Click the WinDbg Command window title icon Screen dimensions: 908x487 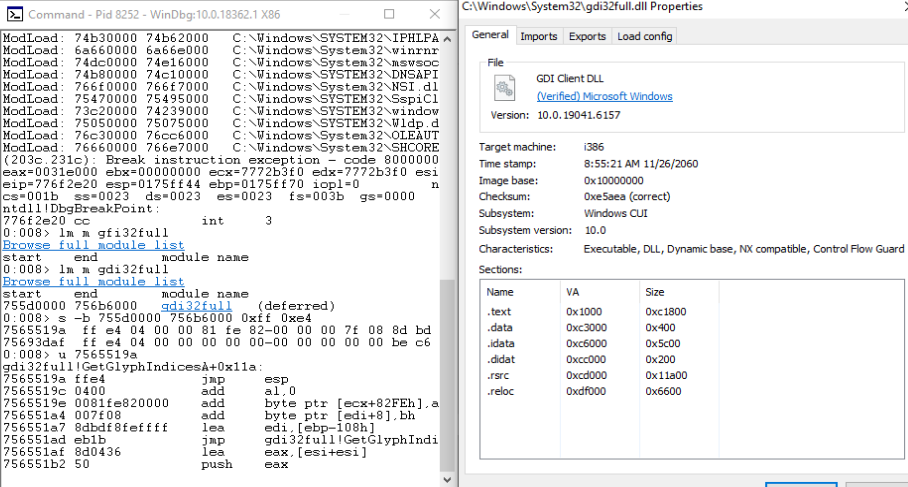pos(14,14)
